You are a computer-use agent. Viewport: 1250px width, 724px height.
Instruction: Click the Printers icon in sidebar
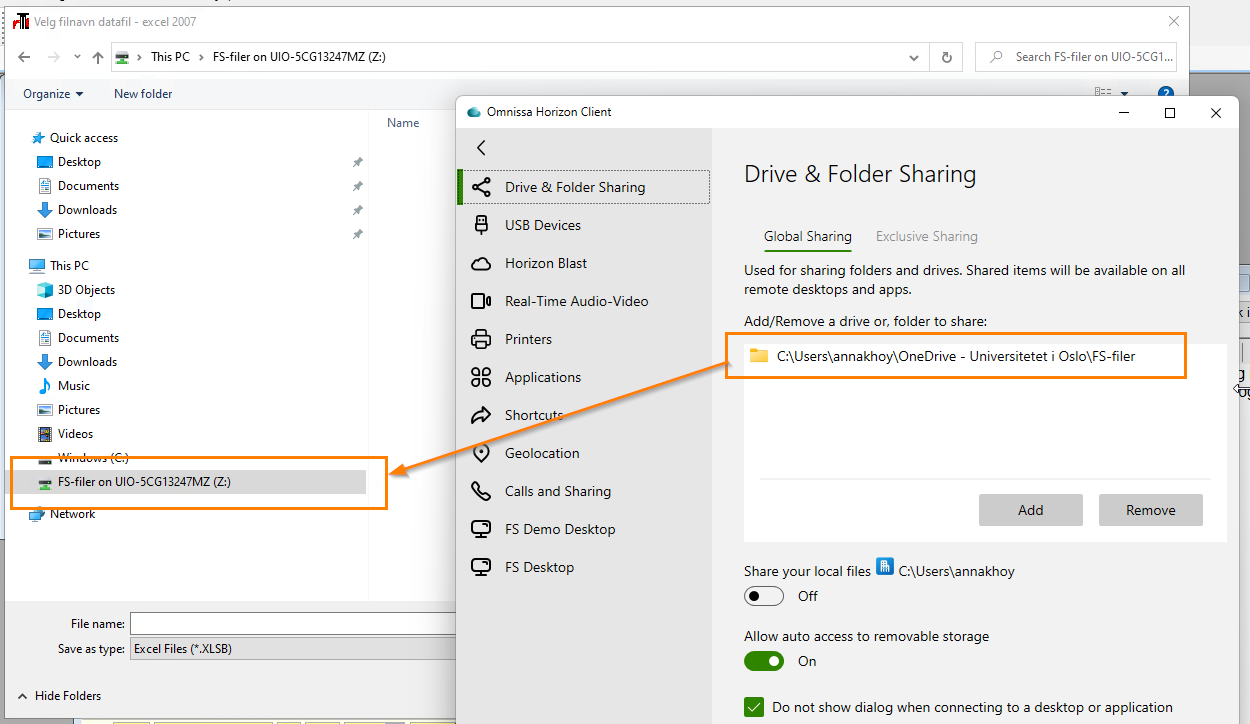(481, 339)
